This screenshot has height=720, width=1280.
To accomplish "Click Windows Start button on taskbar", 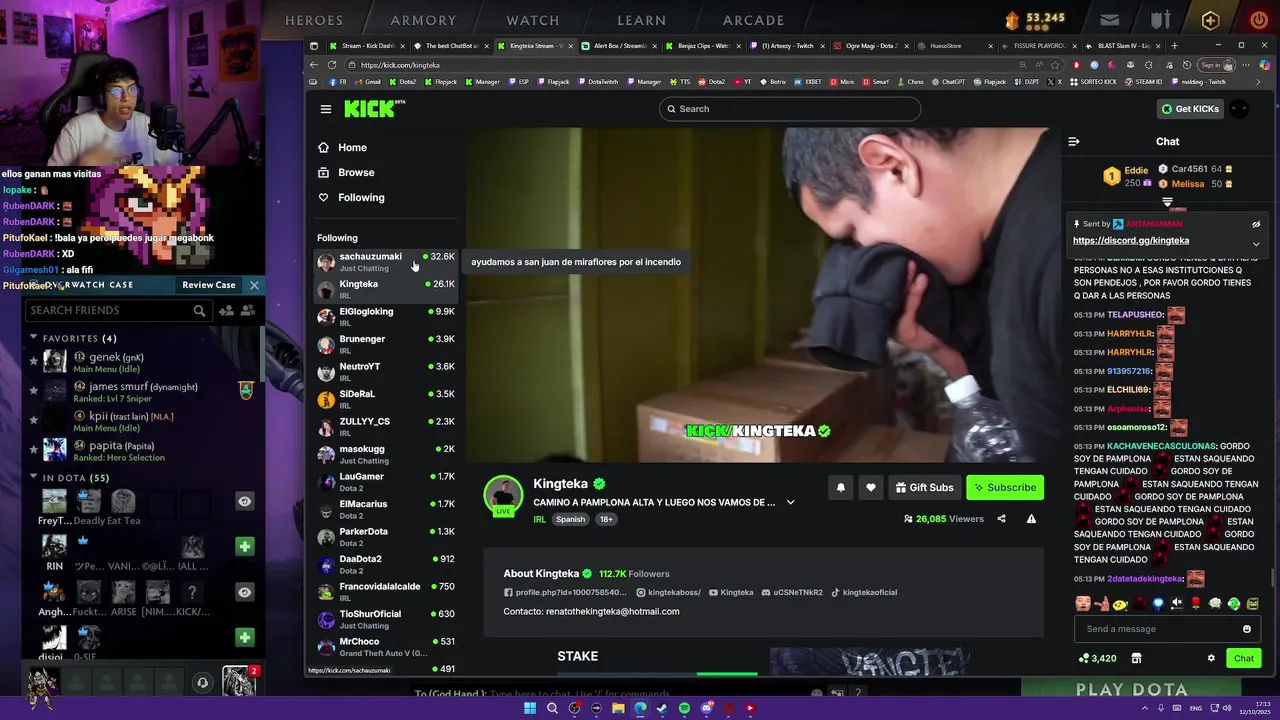I will 530,708.
